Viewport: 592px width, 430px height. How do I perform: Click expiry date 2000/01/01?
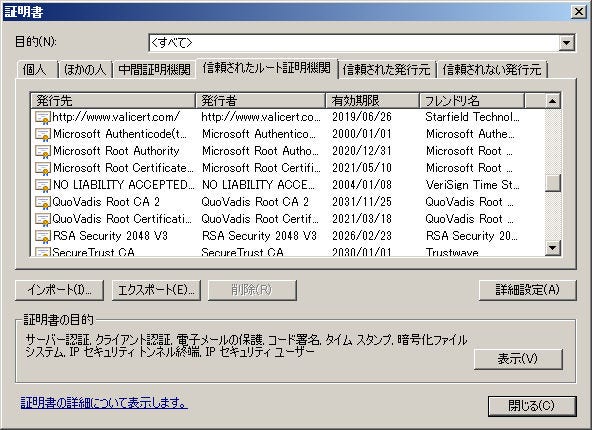[x=362, y=134]
